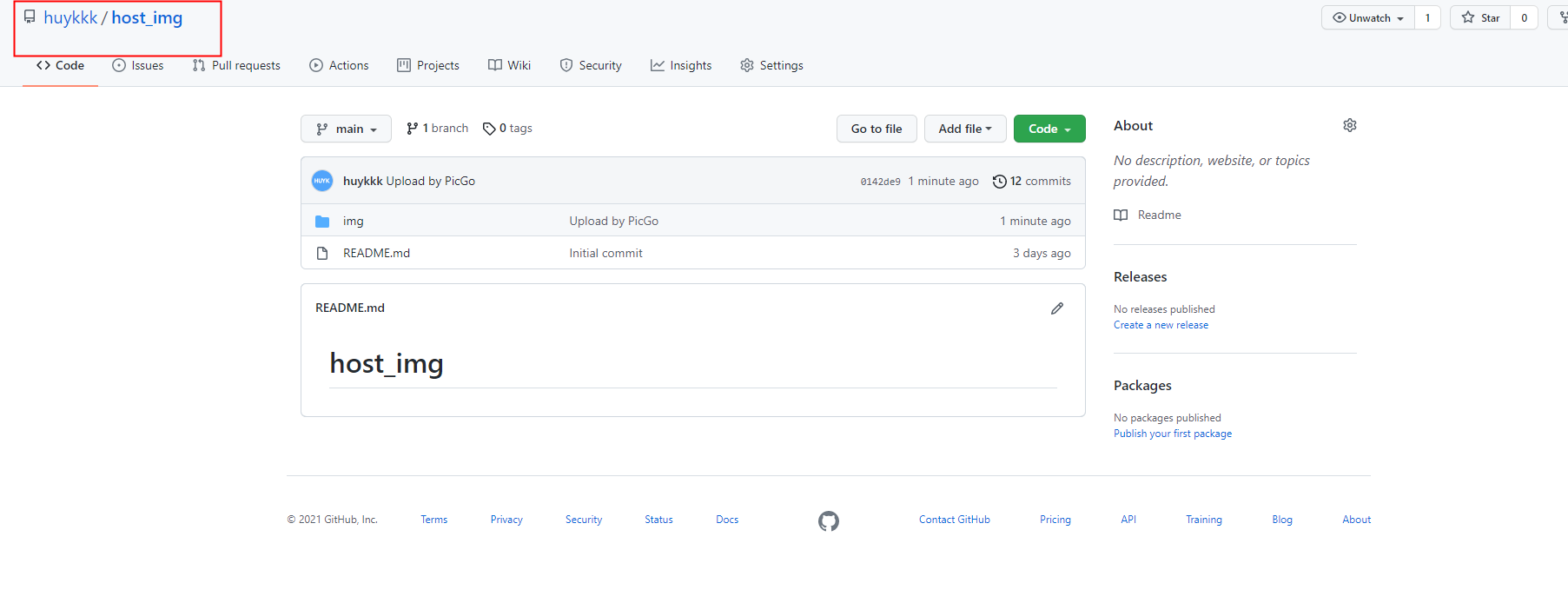
Task: Open the repository Settings tab
Action: click(771, 65)
